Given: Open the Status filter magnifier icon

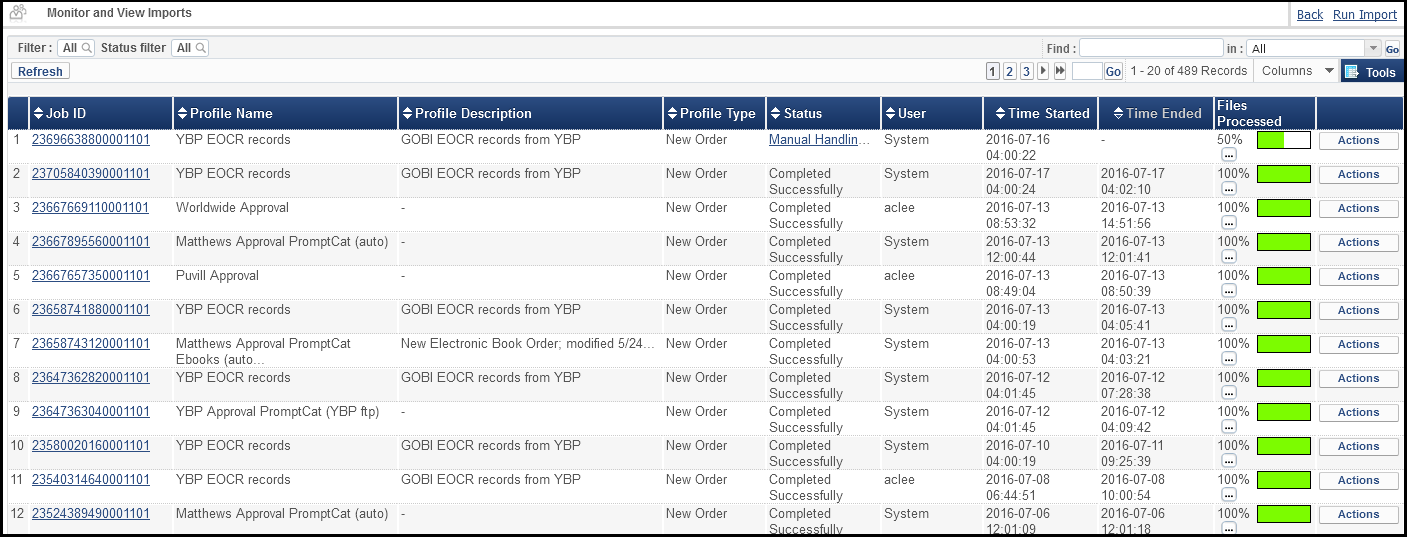Looking at the screenshot, I should click(x=201, y=48).
